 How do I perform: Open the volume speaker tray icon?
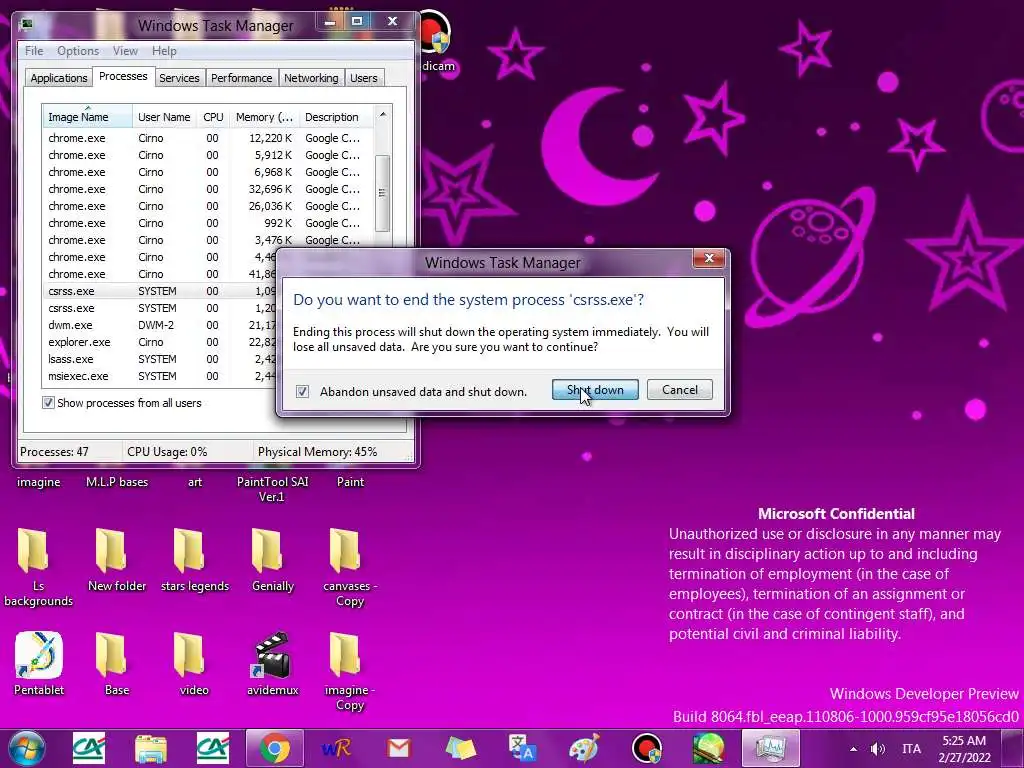coord(878,749)
